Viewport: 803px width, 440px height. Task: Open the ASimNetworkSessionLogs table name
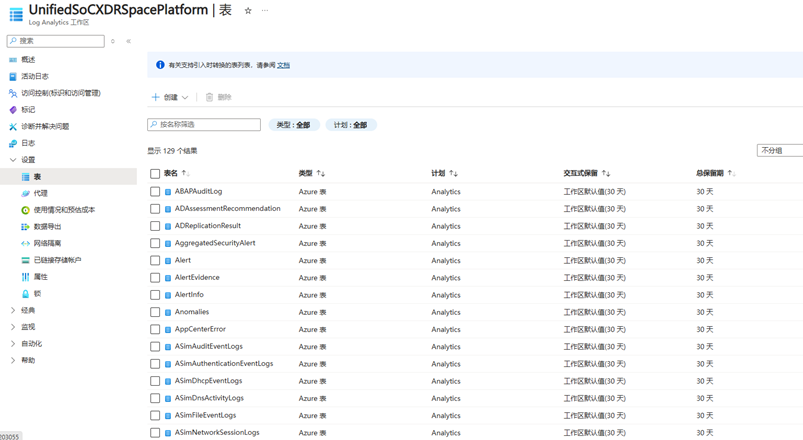tap(217, 433)
